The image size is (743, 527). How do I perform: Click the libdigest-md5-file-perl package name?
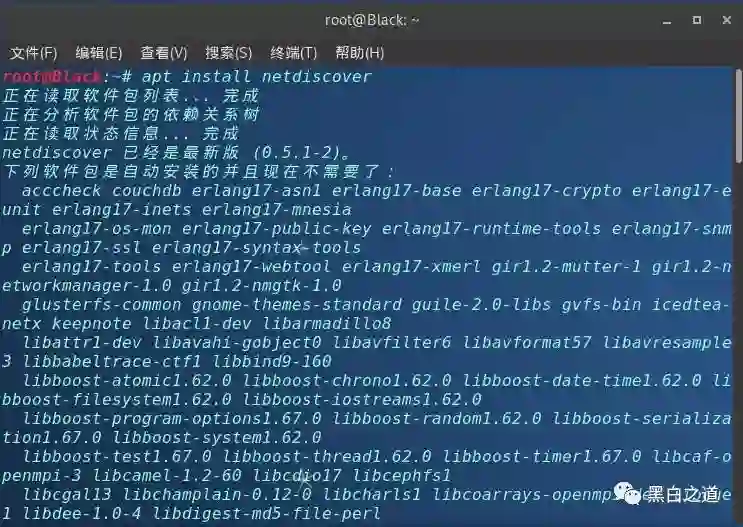tap(266, 513)
